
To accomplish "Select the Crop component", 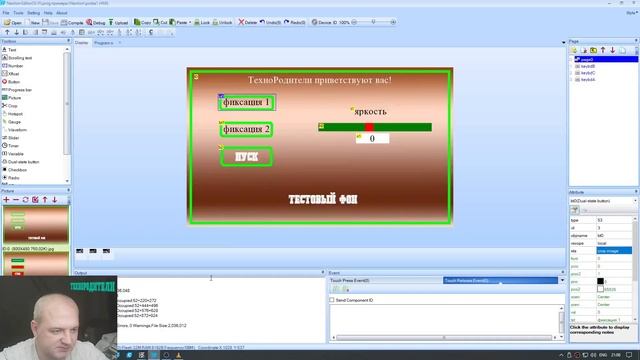I will [10, 106].
